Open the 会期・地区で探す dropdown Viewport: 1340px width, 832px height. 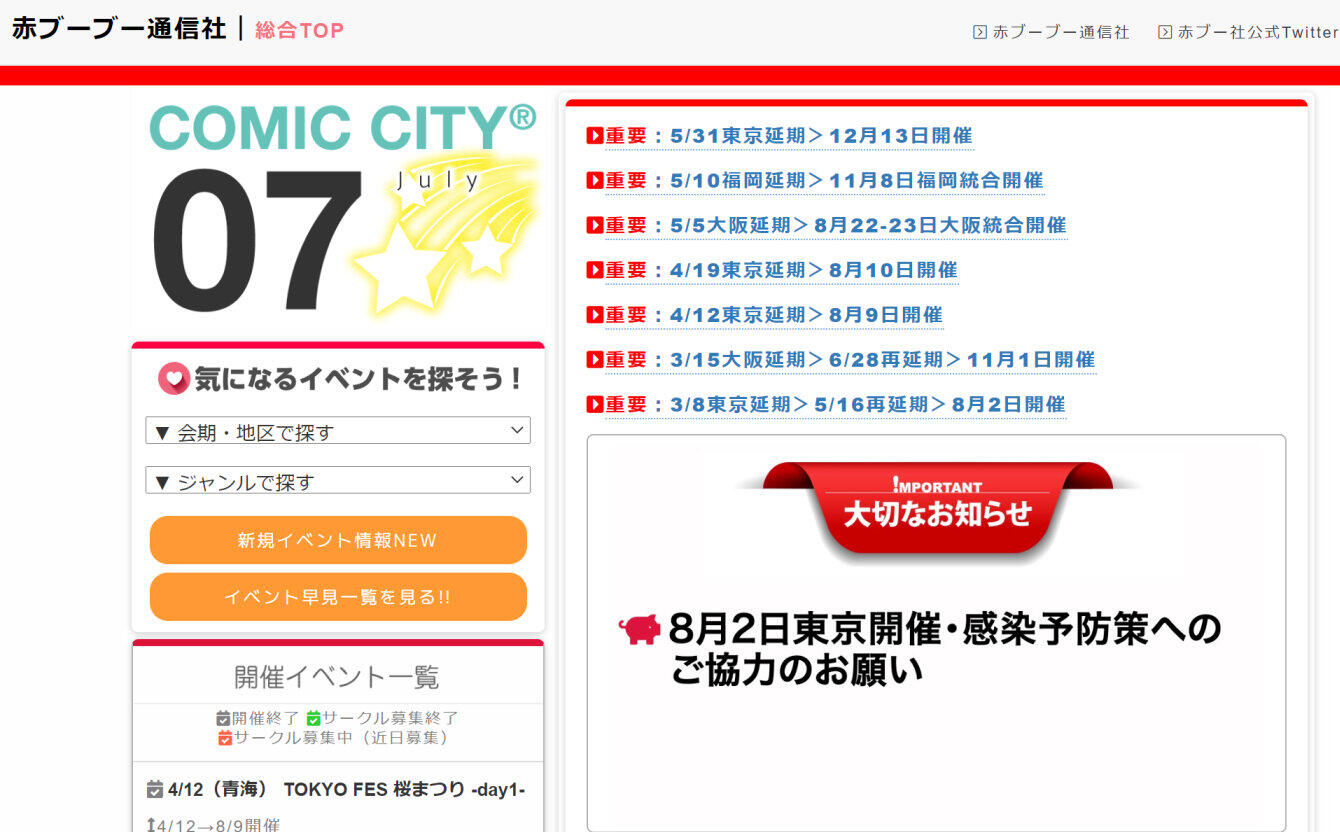[x=338, y=430]
